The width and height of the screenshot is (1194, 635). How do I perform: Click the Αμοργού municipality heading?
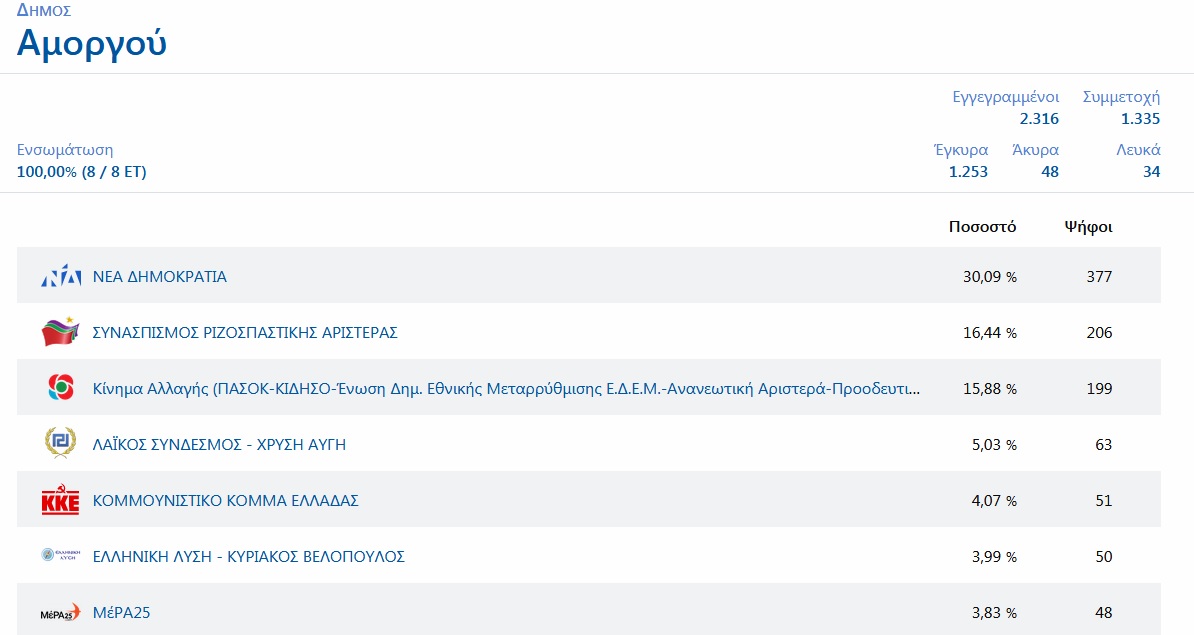coord(92,44)
